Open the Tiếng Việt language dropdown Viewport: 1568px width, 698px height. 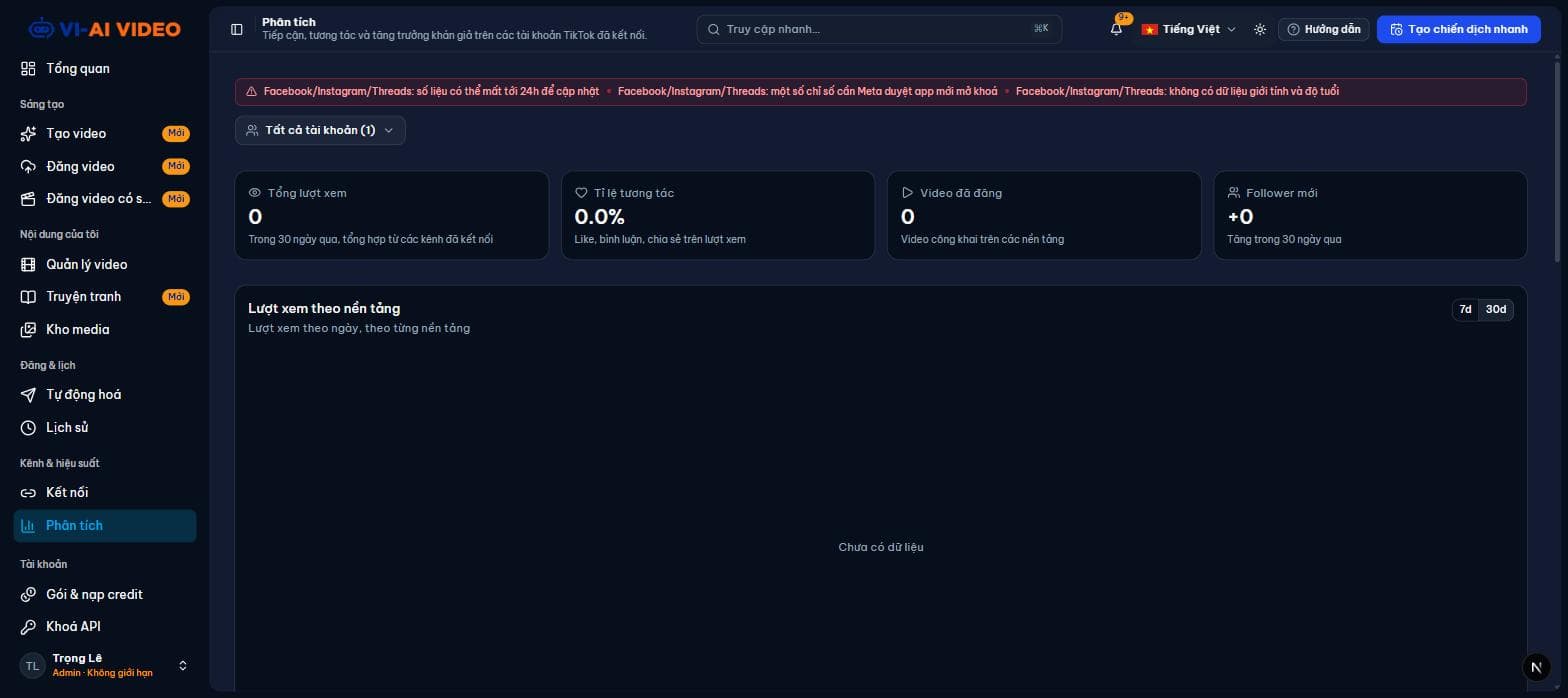(x=1189, y=29)
